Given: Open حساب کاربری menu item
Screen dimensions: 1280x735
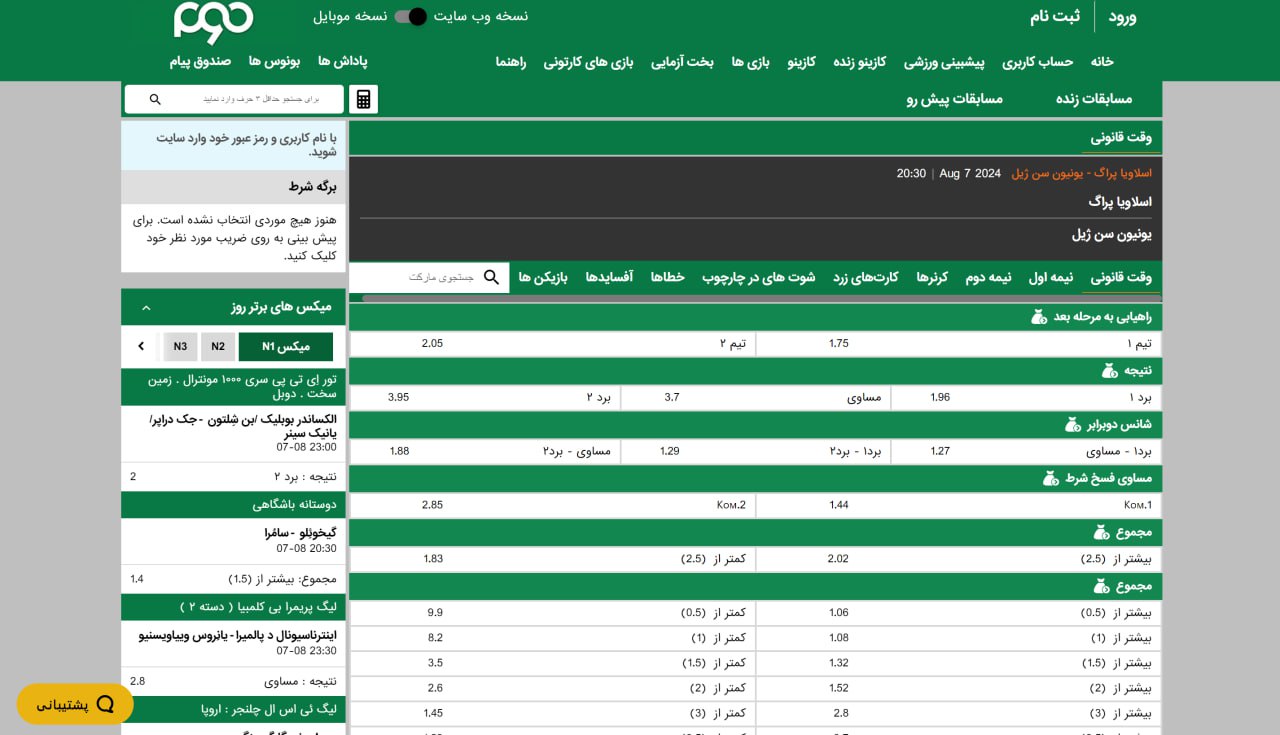Looking at the screenshot, I should (1038, 61).
